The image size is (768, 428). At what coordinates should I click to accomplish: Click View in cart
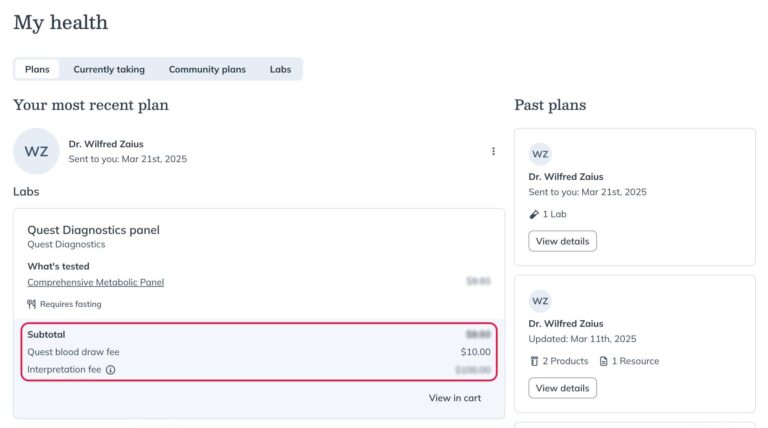[455, 398]
